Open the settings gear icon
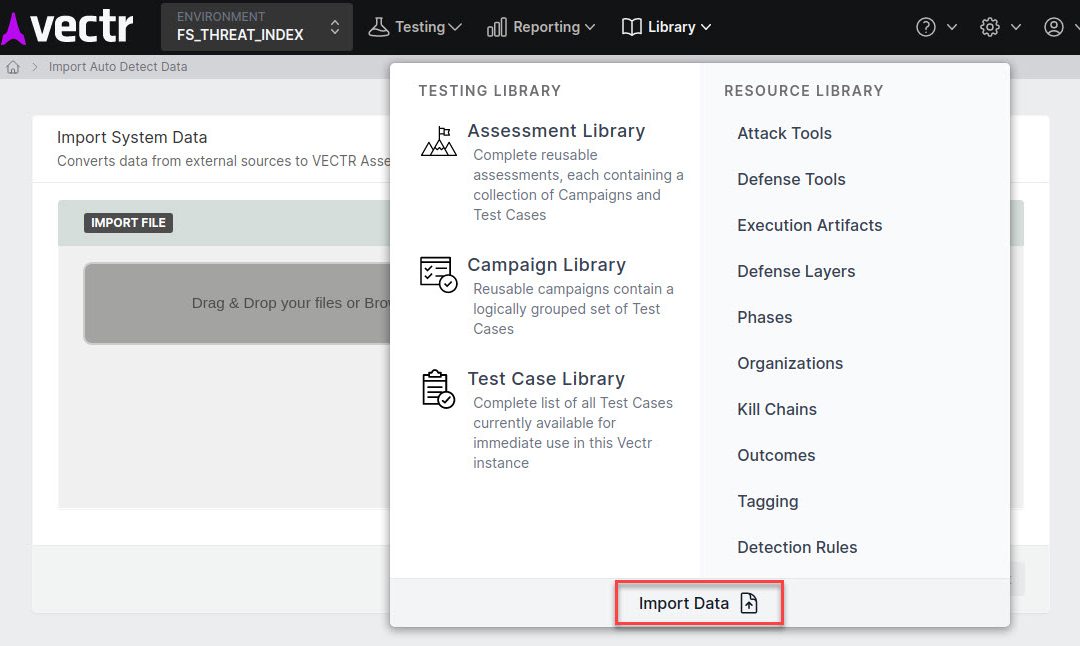The height and width of the screenshot is (646, 1080). (990, 27)
